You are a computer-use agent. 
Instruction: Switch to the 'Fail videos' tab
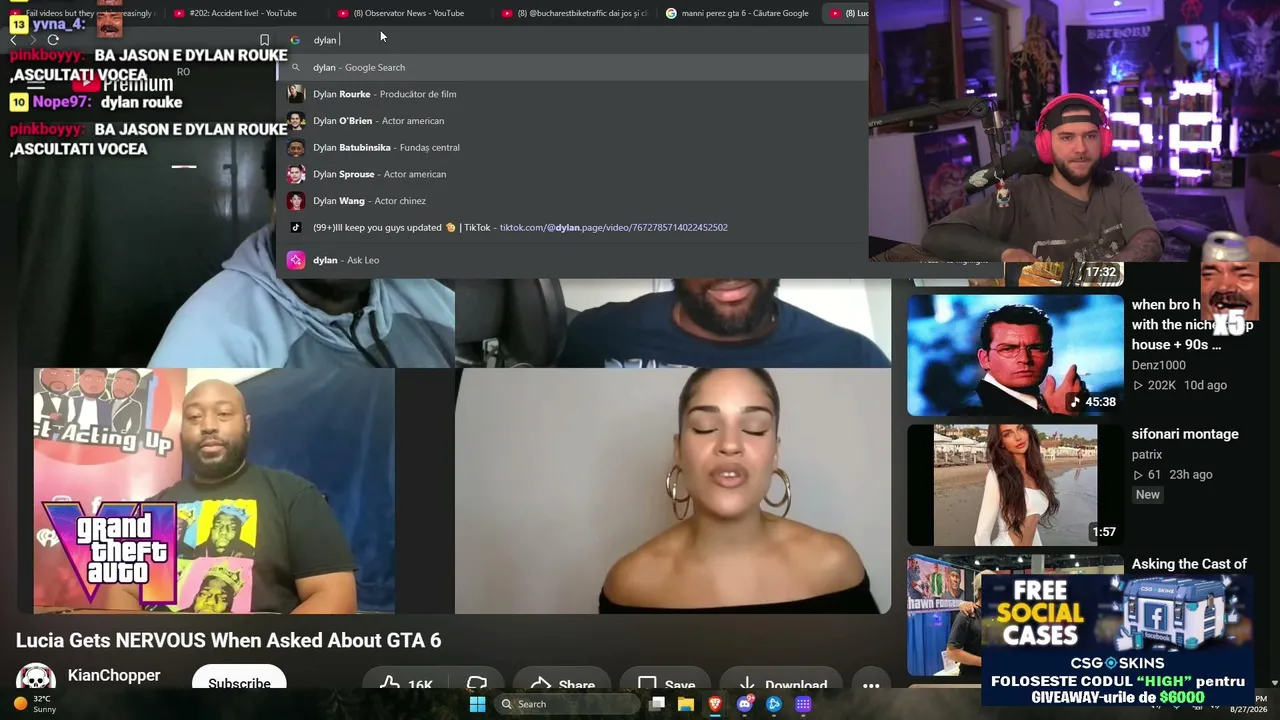(x=85, y=13)
